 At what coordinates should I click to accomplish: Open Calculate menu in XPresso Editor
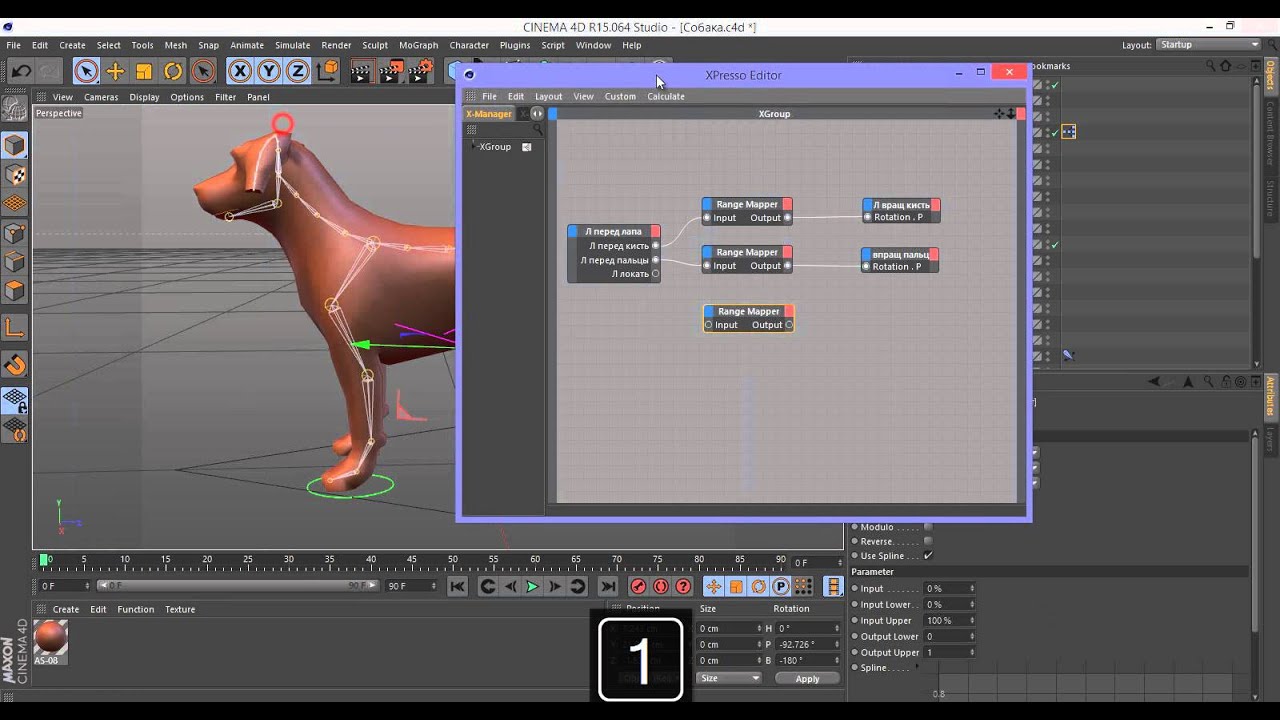pos(666,96)
